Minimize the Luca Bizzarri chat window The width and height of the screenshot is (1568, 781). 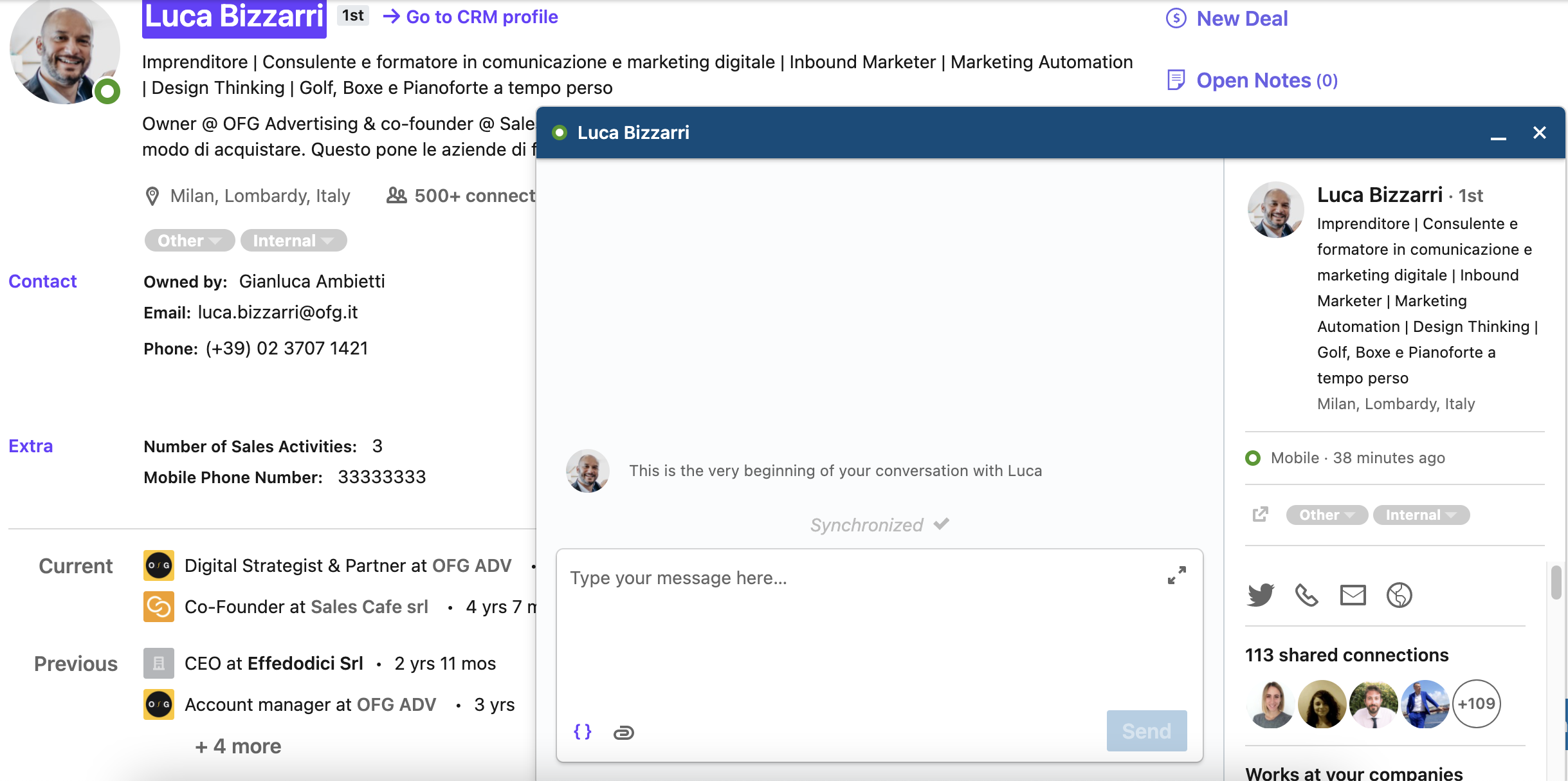pyautogui.click(x=1498, y=137)
